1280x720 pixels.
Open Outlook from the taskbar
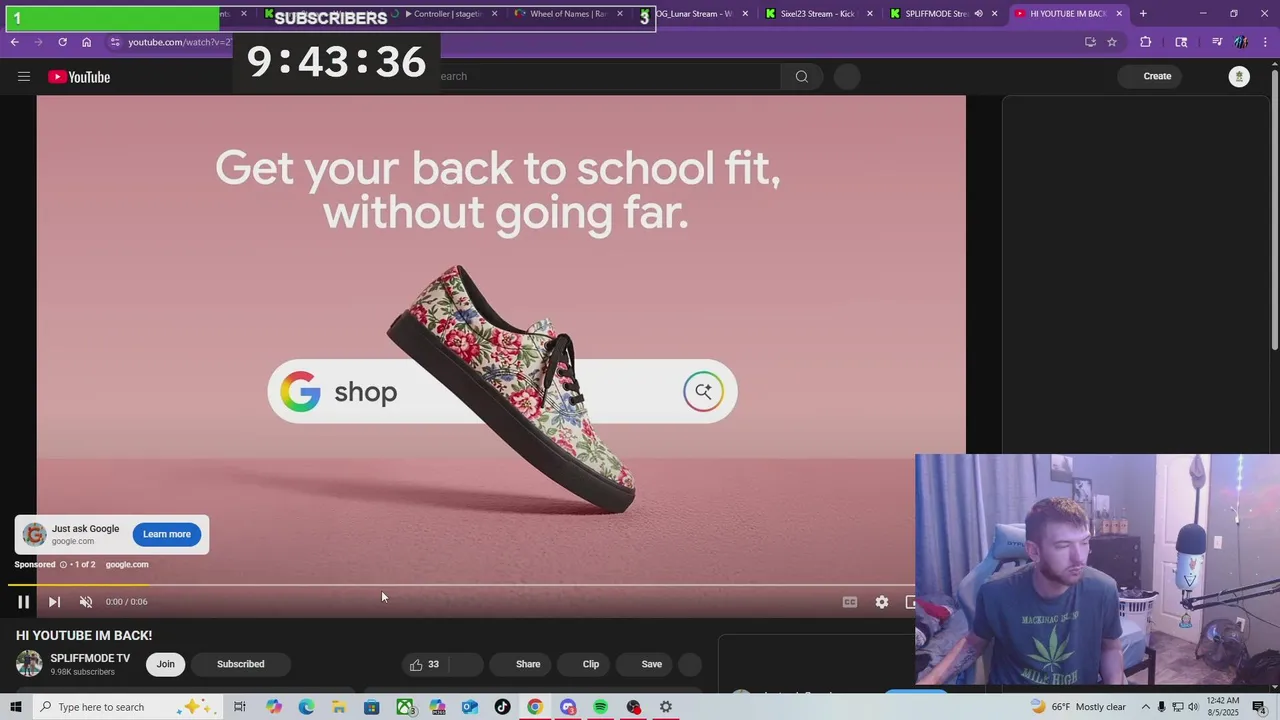click(x=470, y=707)
